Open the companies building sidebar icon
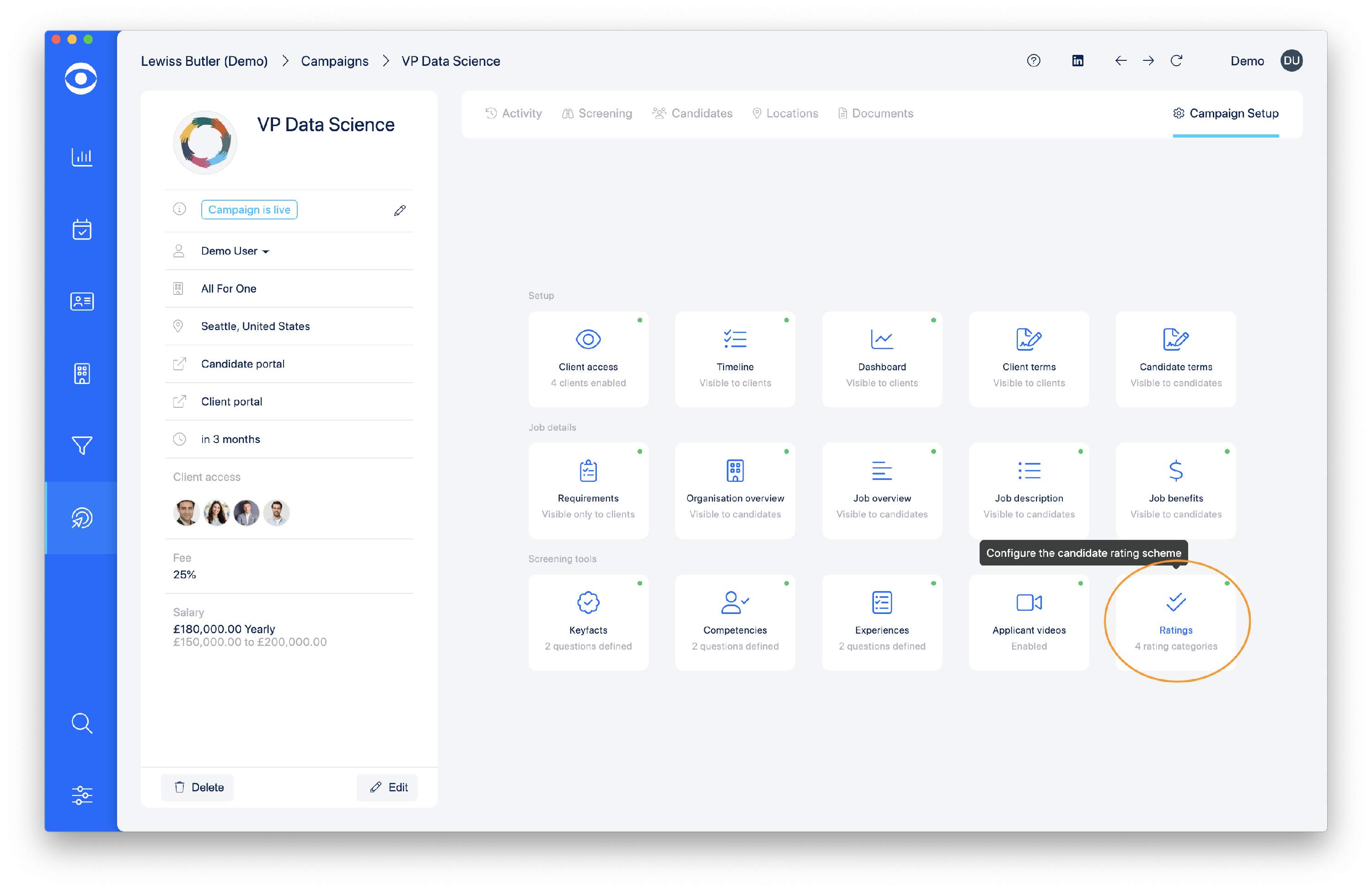1372x891 pixels. click(x=81, y=373)
